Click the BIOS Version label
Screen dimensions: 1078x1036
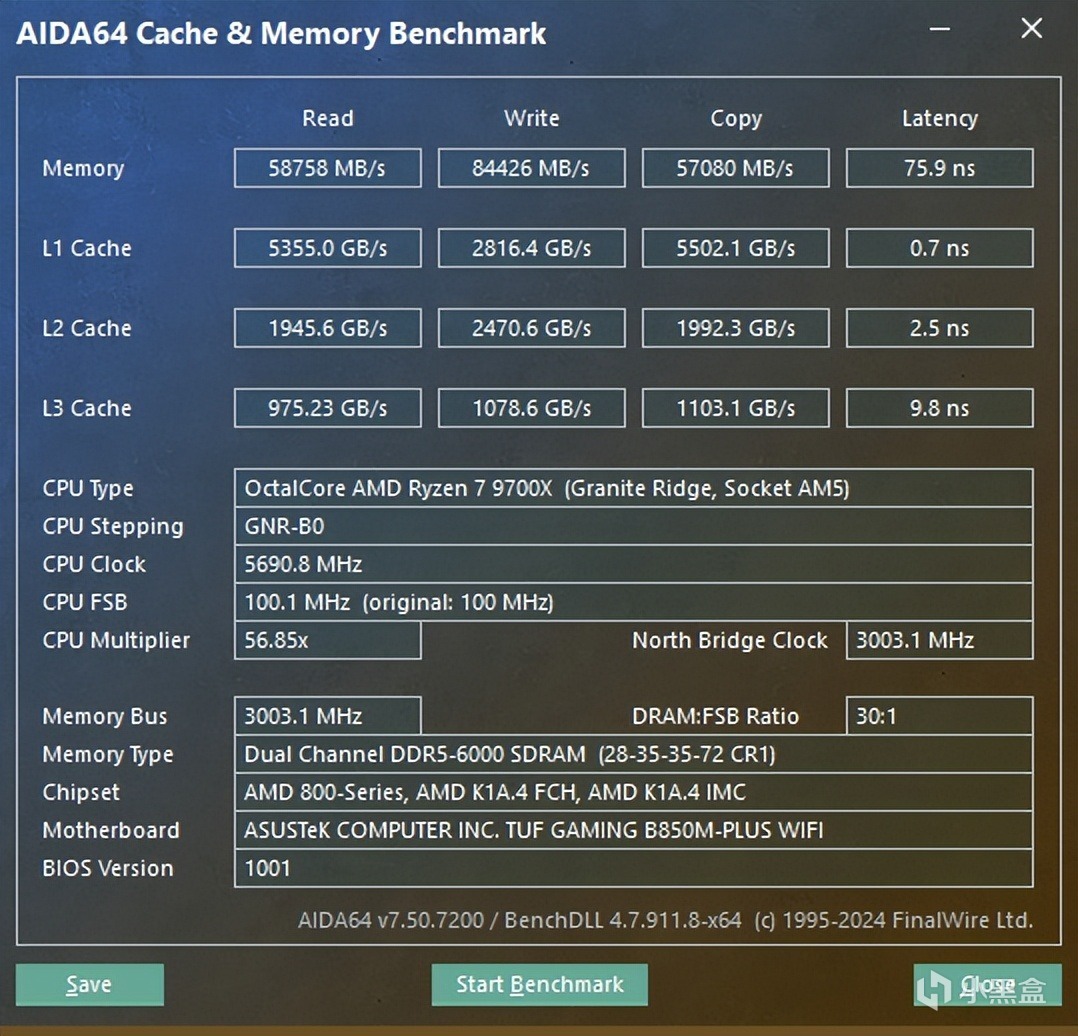[107, 868]
